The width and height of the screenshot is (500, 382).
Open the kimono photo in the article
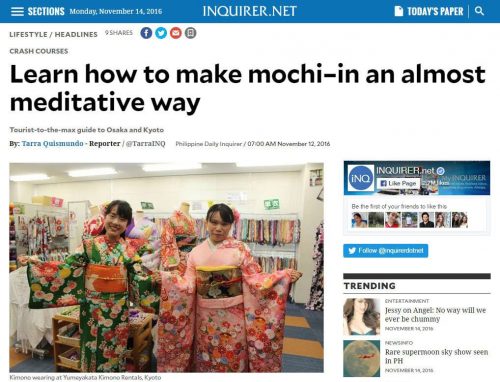pos(166,267)
